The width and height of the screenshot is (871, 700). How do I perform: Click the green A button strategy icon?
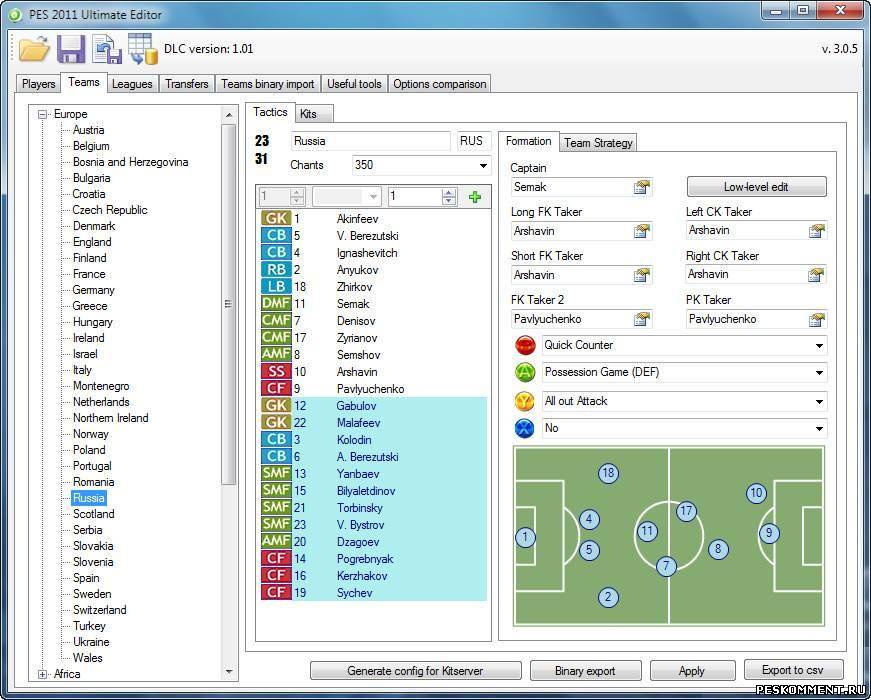pos(525,372)
